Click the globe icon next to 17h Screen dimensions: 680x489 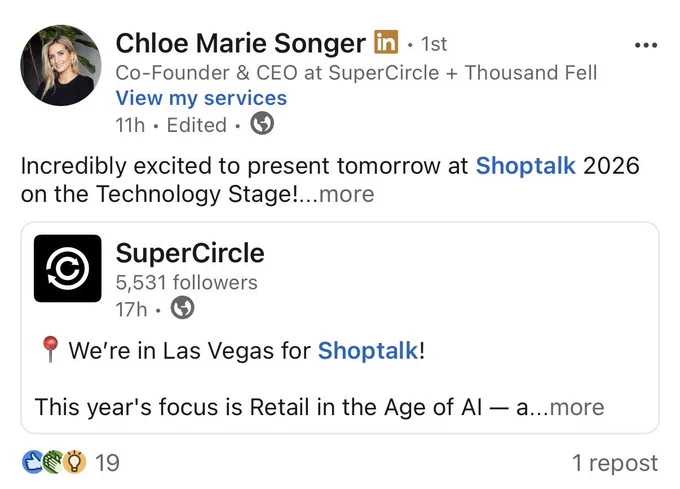pyautogui.click(x=182, y=308)
